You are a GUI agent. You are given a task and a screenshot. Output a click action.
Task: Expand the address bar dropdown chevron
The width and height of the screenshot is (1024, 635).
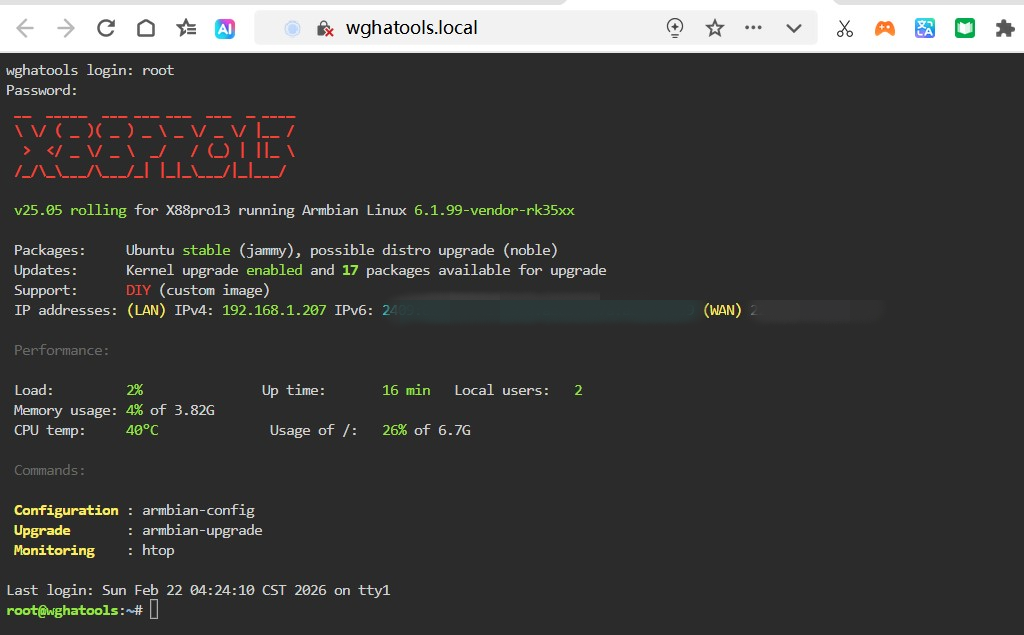click(x=794, y=28)
